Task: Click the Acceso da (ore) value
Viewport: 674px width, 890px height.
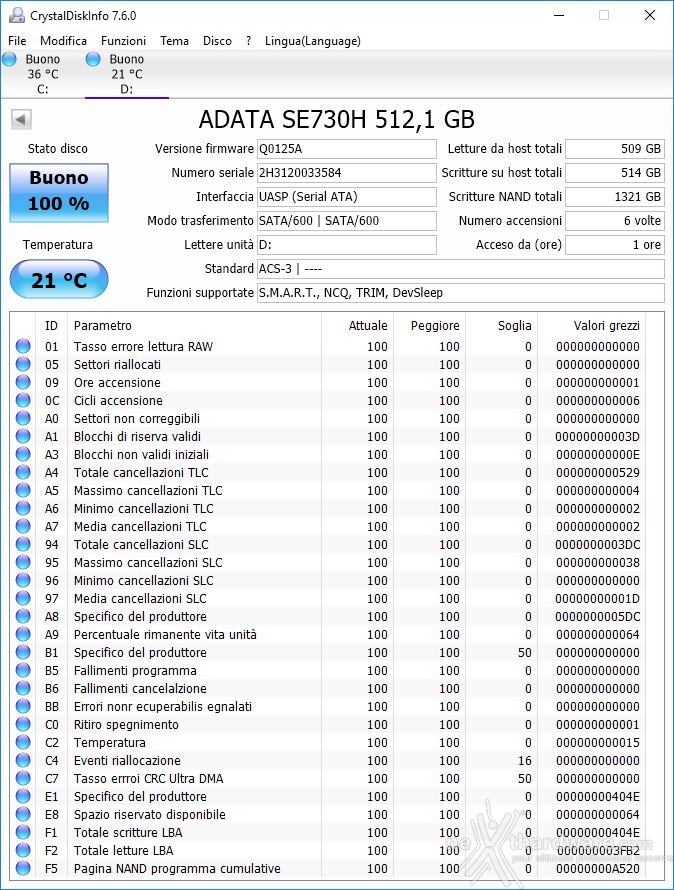Action: 614,245
